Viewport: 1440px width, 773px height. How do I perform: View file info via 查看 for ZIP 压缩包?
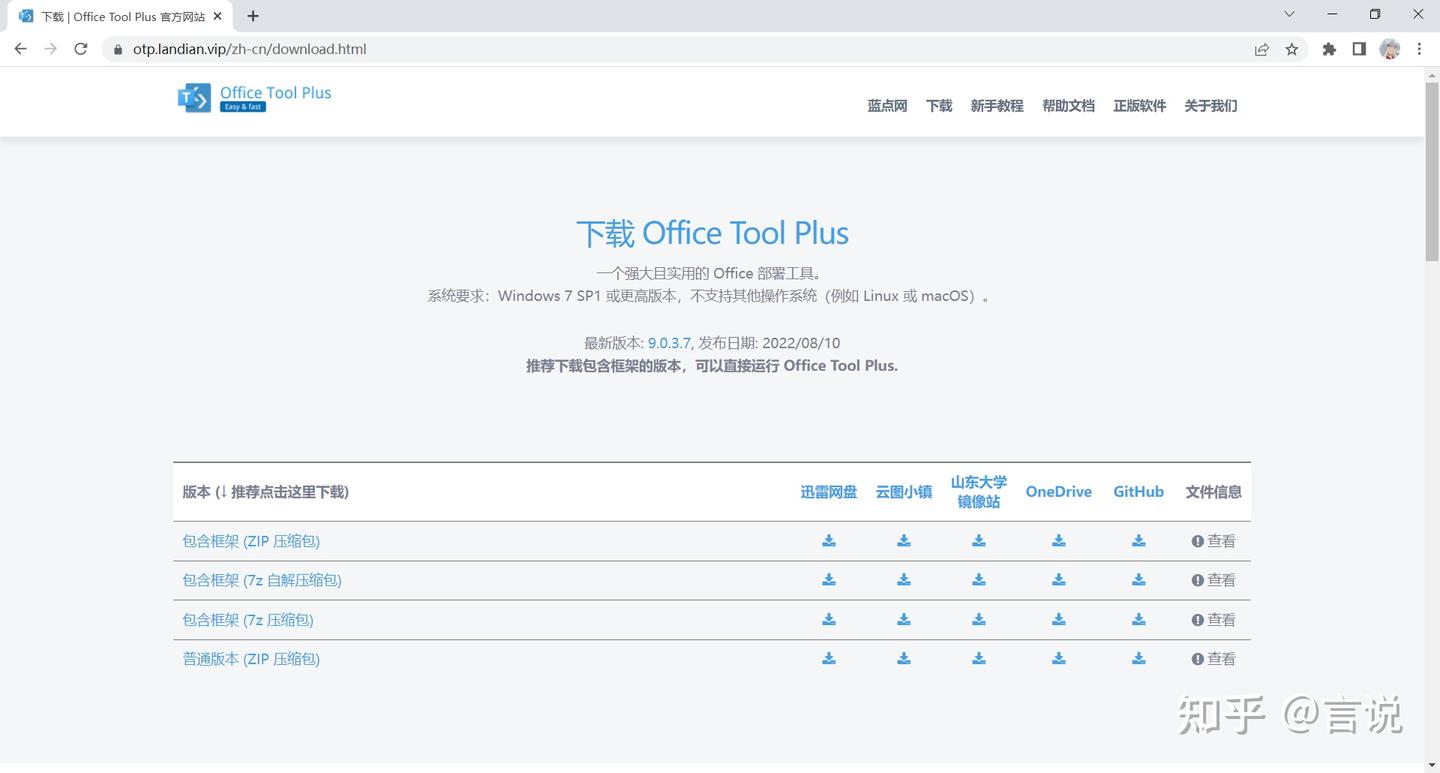click(1220, 540)
